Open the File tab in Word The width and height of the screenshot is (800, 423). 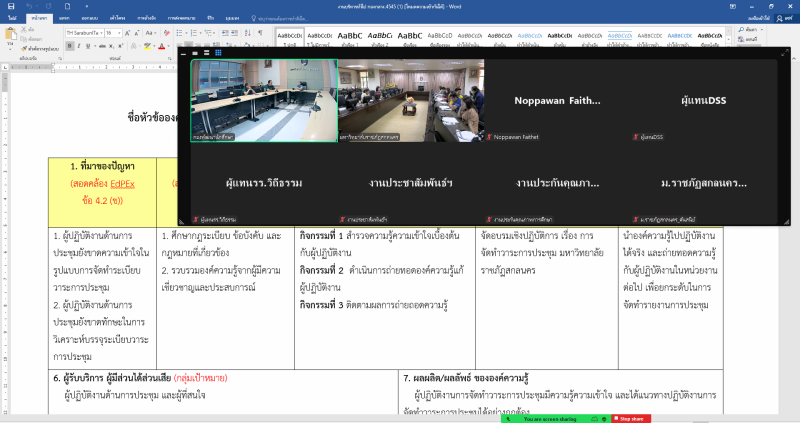pyautogui.click(x=12, y=18)
